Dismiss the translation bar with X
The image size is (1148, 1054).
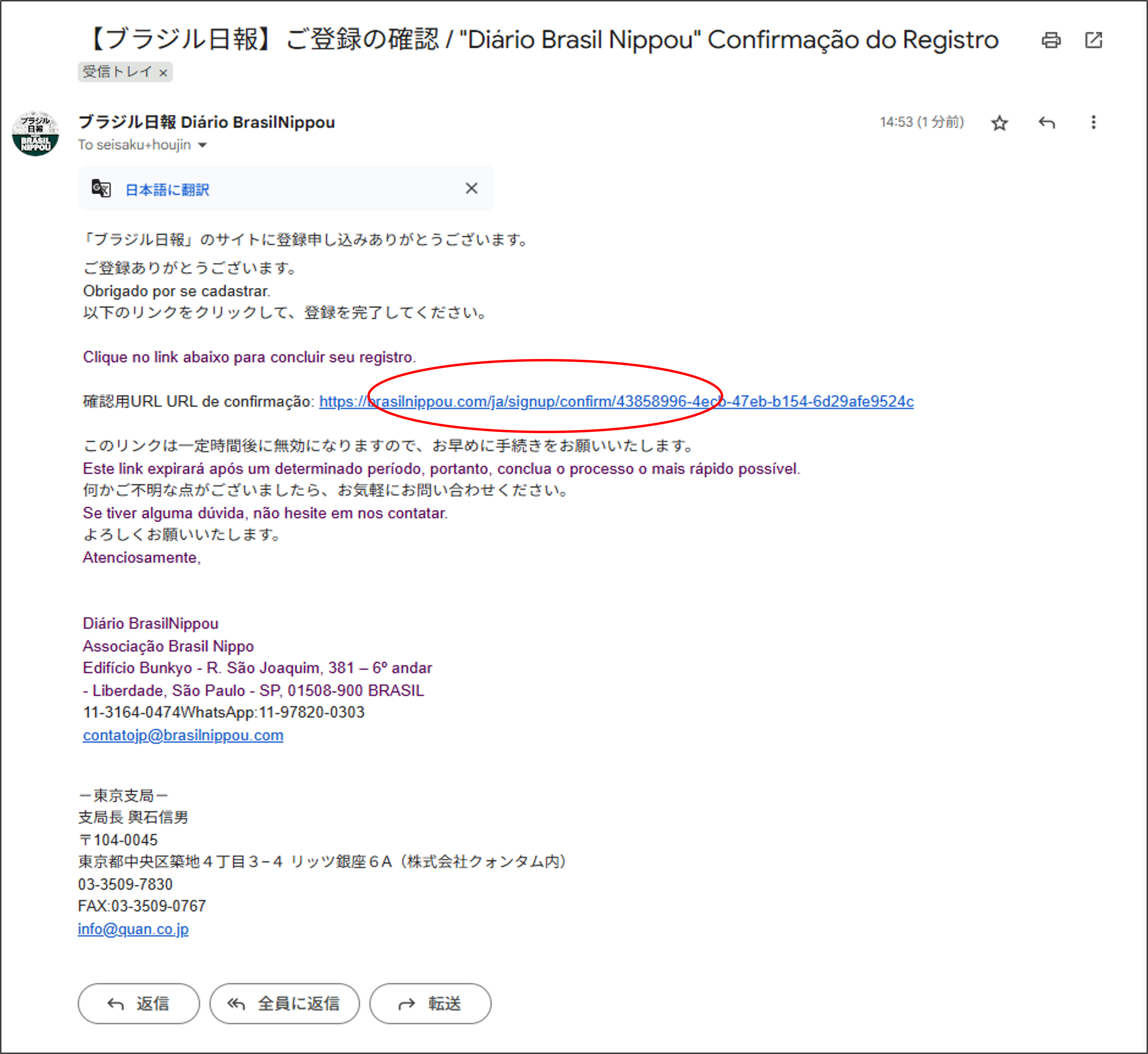click(x=471, y=188)
